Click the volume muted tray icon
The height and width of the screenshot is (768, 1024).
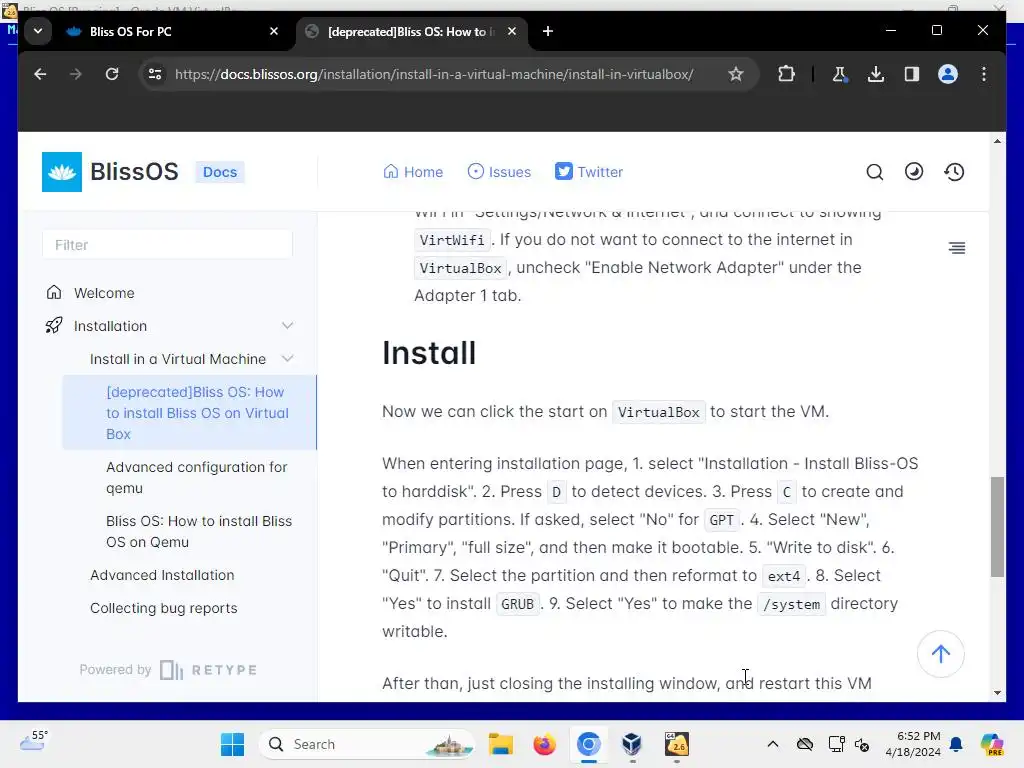(x=862, y=744)
